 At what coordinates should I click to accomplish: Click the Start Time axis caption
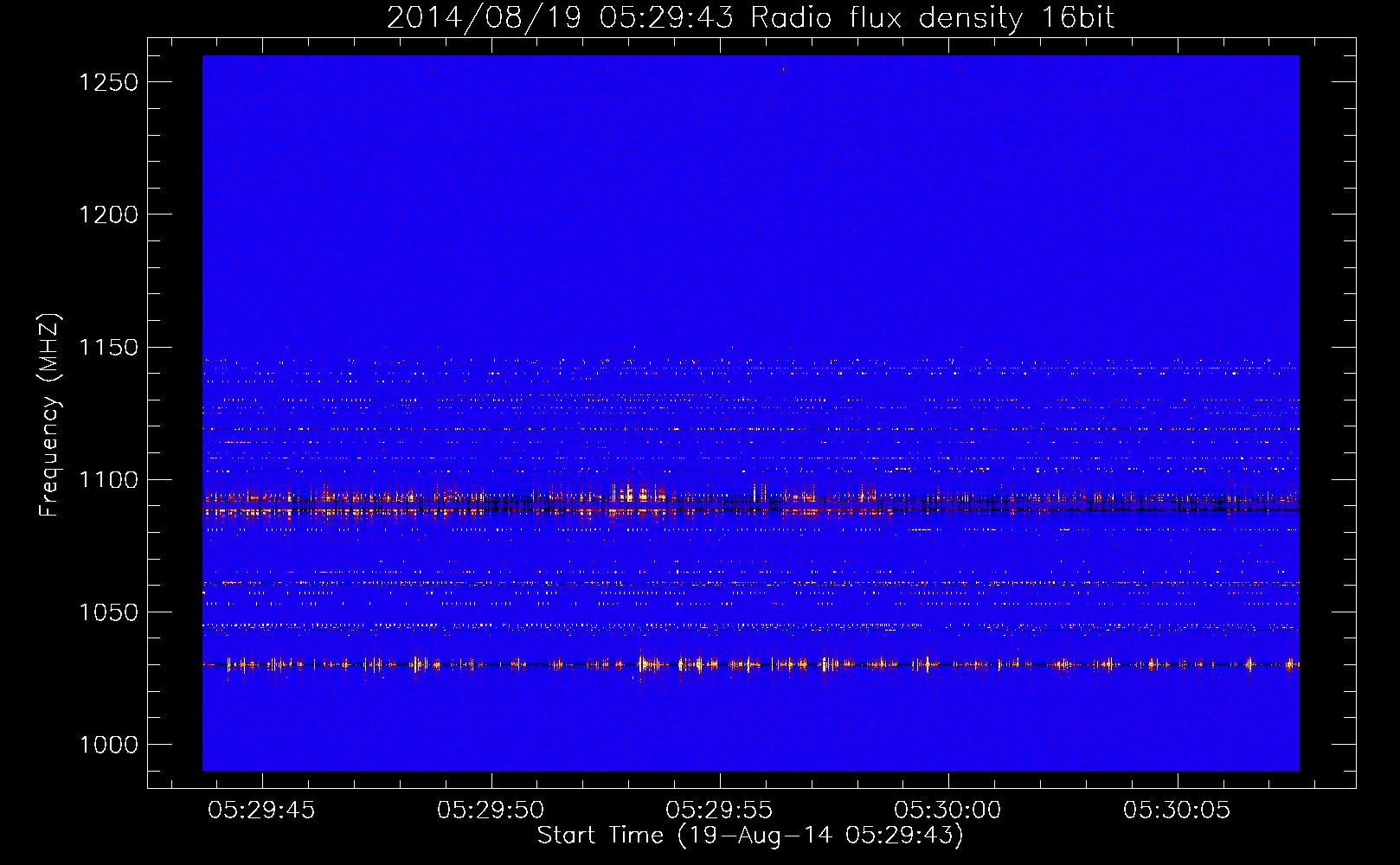click(x=750, y=836)
